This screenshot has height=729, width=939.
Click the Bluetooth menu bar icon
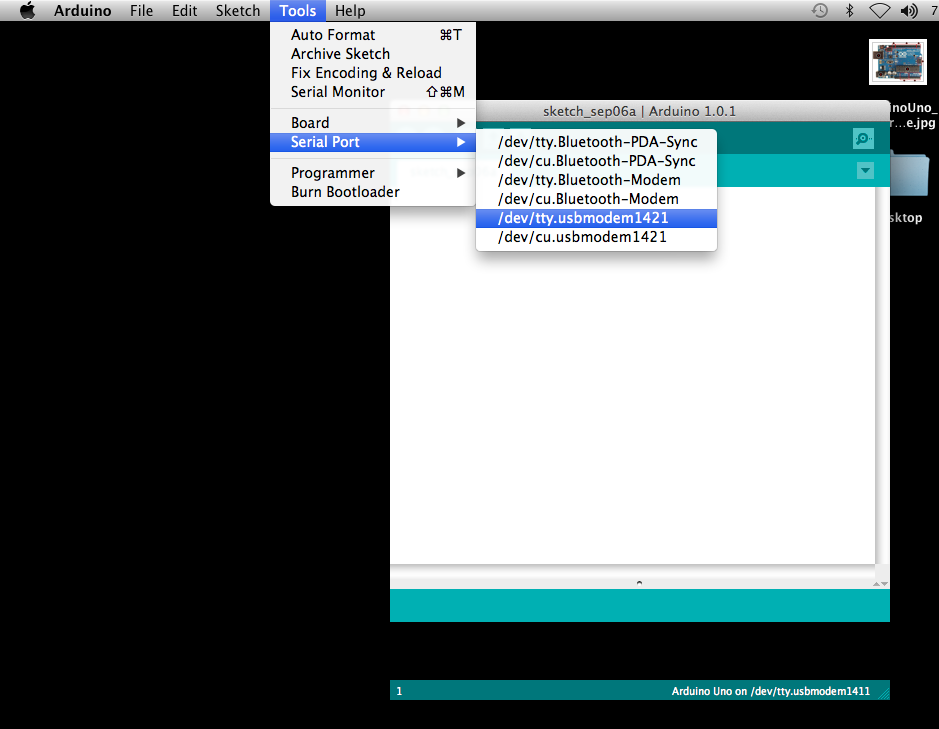pos(849,11)
